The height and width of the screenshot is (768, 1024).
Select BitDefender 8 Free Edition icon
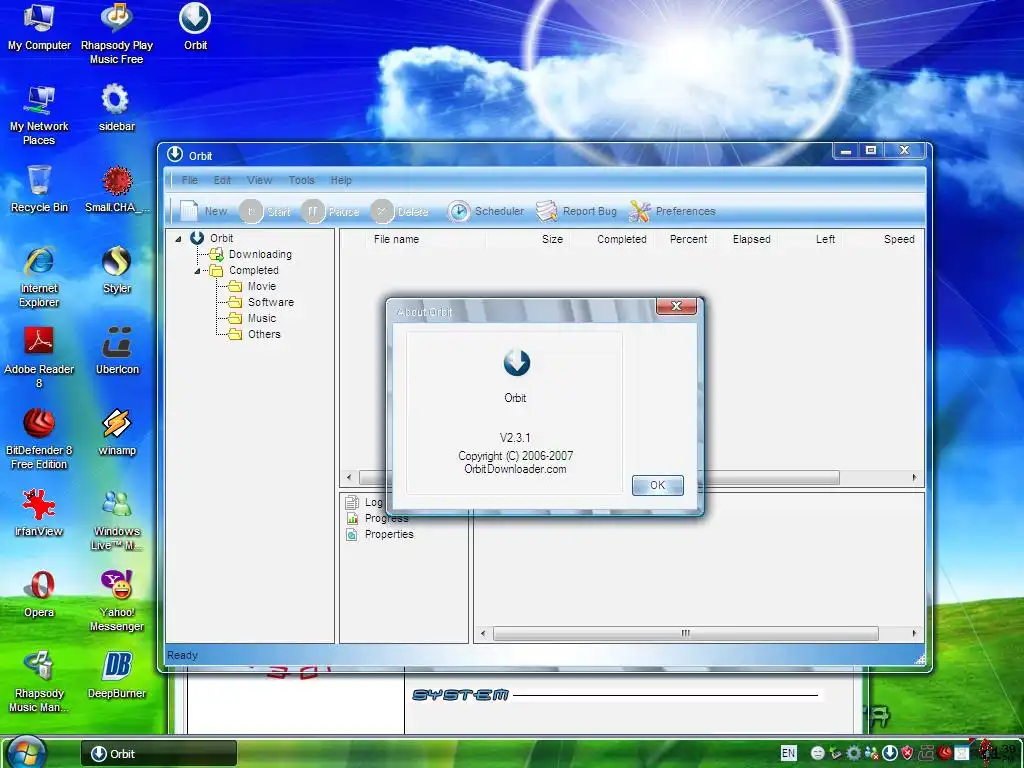[x=39, y=439]
